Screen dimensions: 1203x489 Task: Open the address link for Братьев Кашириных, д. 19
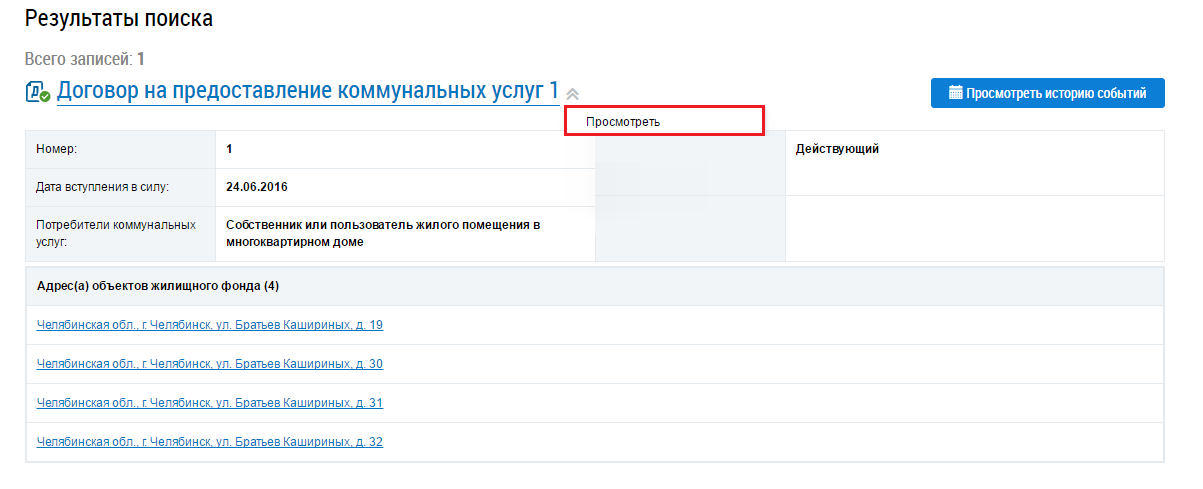(209, 325)
